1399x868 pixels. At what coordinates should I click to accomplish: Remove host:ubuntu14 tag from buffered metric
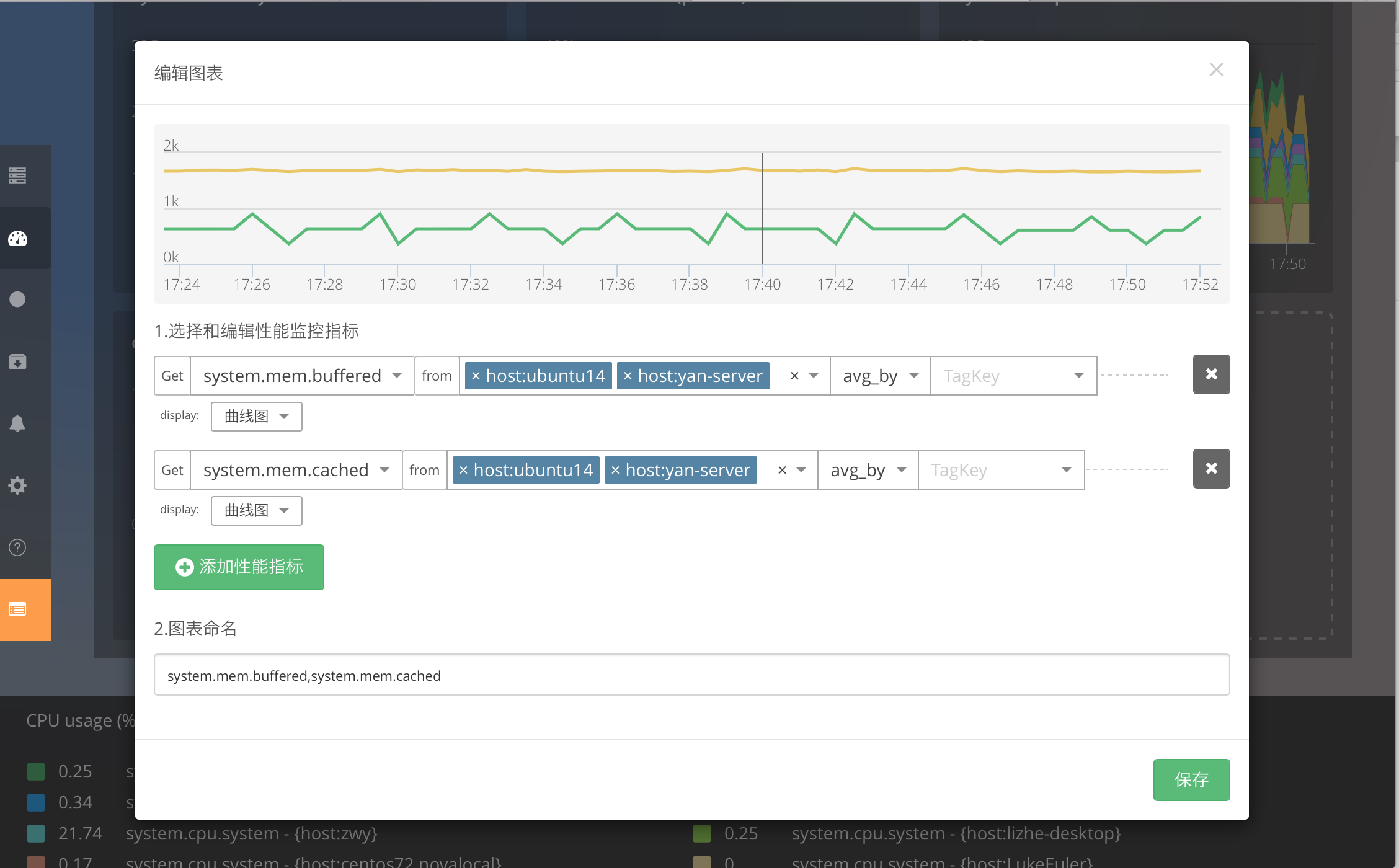click(476, 376)
